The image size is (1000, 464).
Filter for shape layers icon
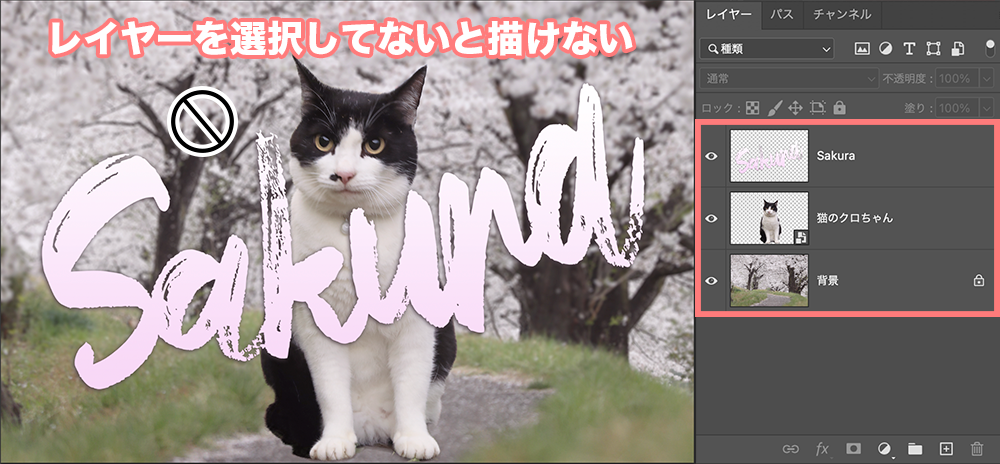[x=934, y=48]
